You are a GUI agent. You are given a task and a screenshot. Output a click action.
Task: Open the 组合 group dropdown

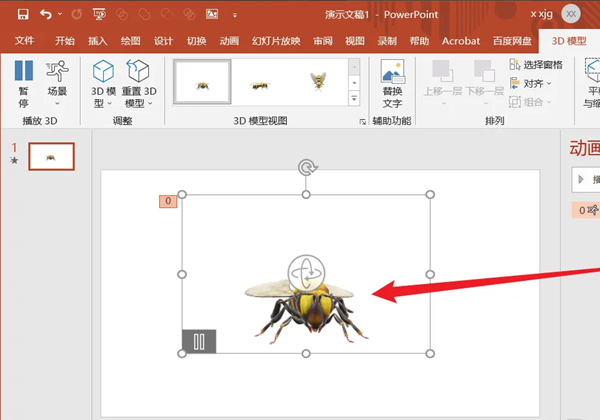tap(530, 102)
